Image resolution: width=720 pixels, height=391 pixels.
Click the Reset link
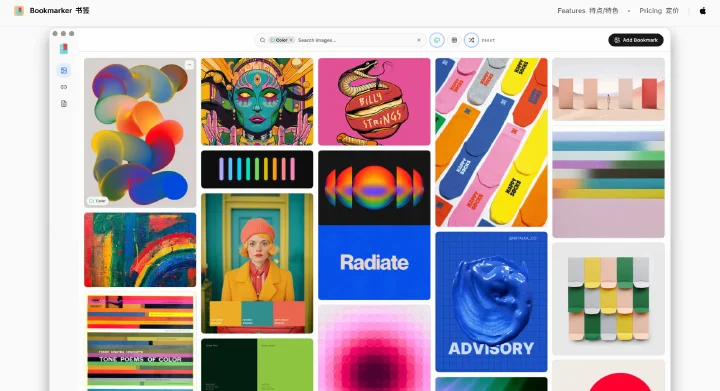pos(488,40)
